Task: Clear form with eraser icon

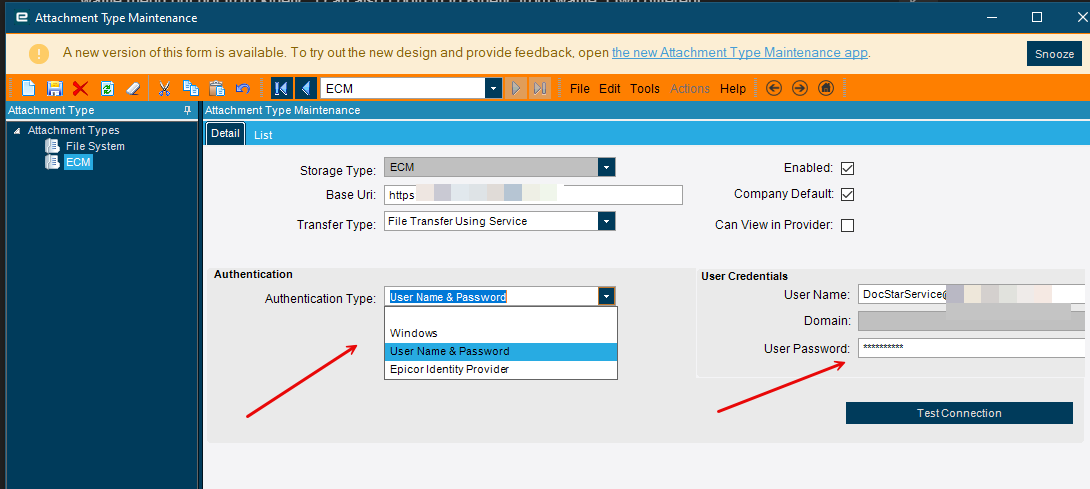Action: point(133,88)
